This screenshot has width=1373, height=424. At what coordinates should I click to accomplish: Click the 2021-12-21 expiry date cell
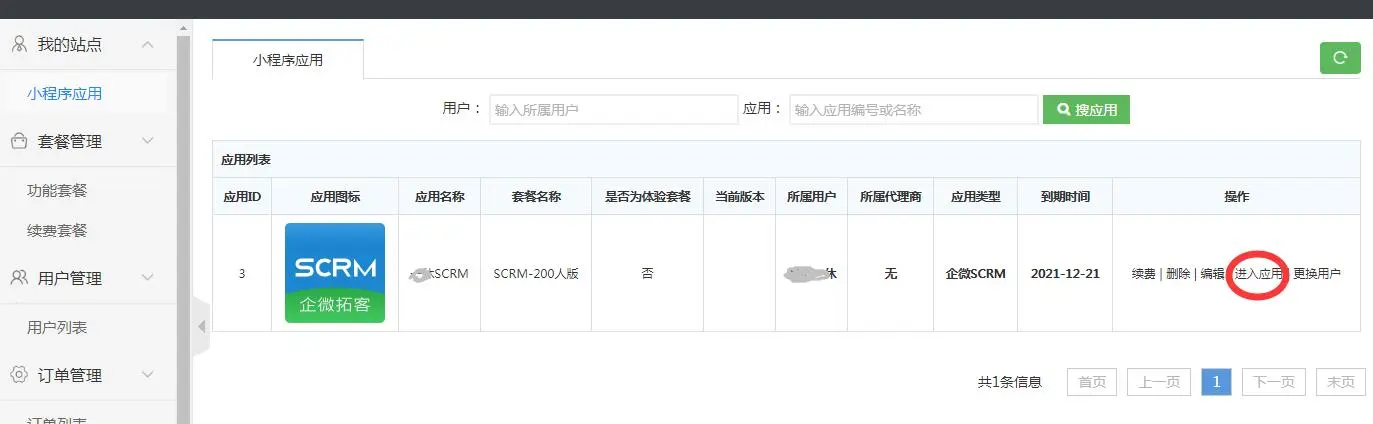coord(1065,273)
